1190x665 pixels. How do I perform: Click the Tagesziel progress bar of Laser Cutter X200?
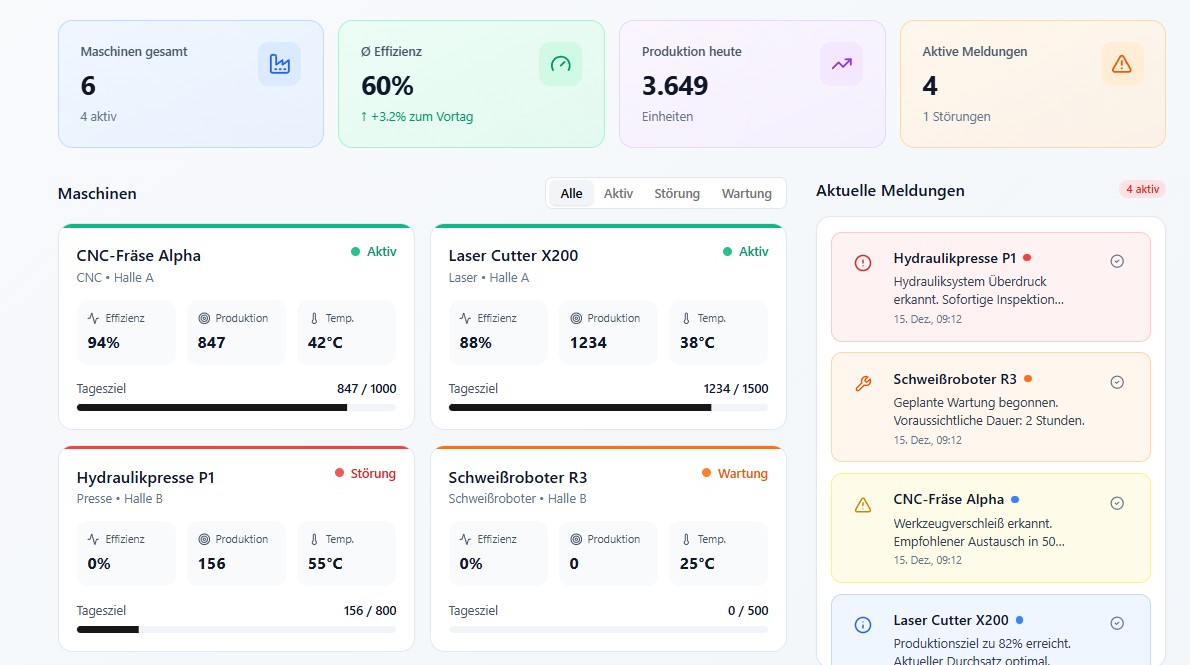[x=608, y=408]
